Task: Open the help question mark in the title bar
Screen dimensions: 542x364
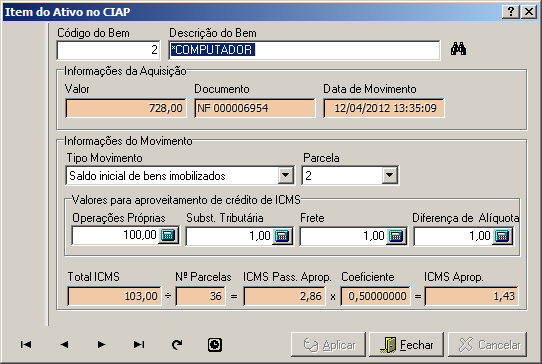Action: pos(511,12)
